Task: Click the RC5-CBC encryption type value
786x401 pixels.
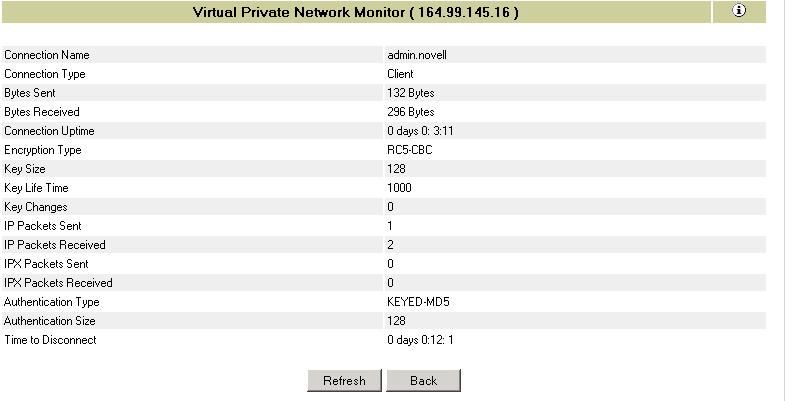Action: coord(409,150)
